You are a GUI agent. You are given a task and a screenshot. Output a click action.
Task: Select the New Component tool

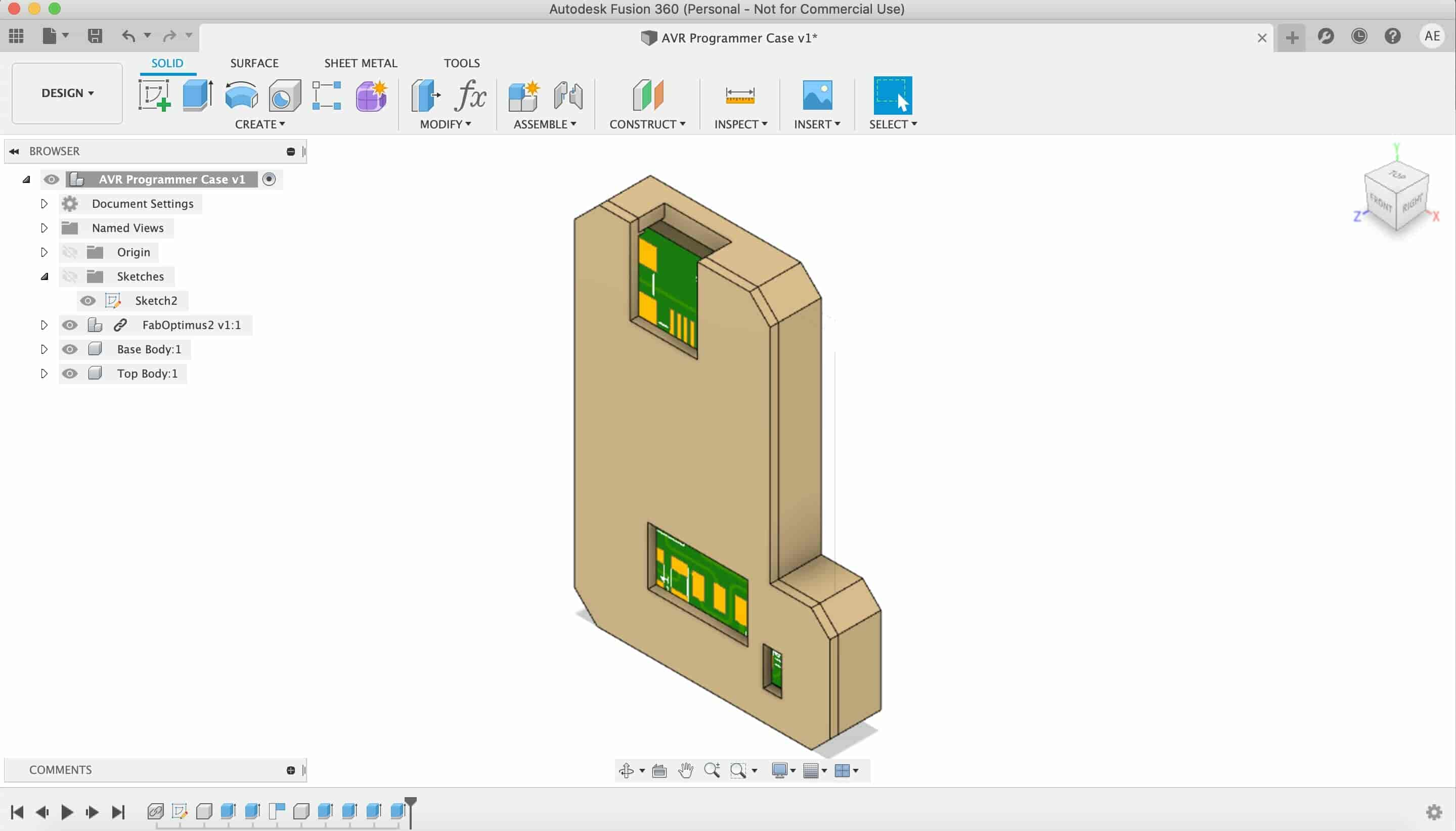point(524,95)
